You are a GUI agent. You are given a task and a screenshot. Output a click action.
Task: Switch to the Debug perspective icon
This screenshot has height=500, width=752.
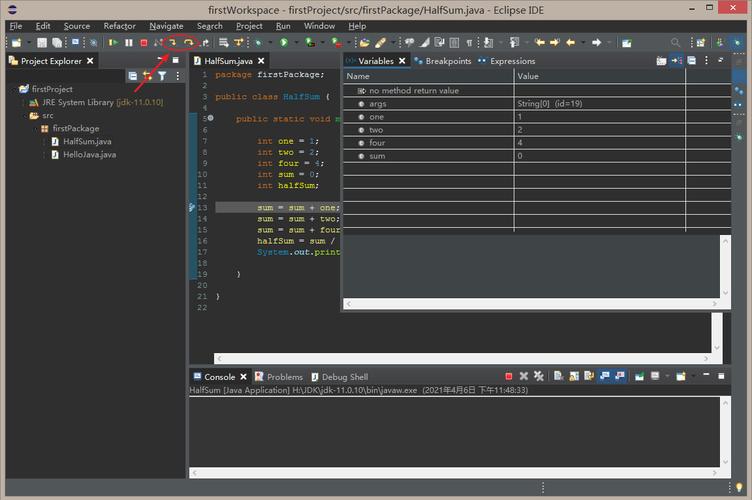(x=737, y=43)
